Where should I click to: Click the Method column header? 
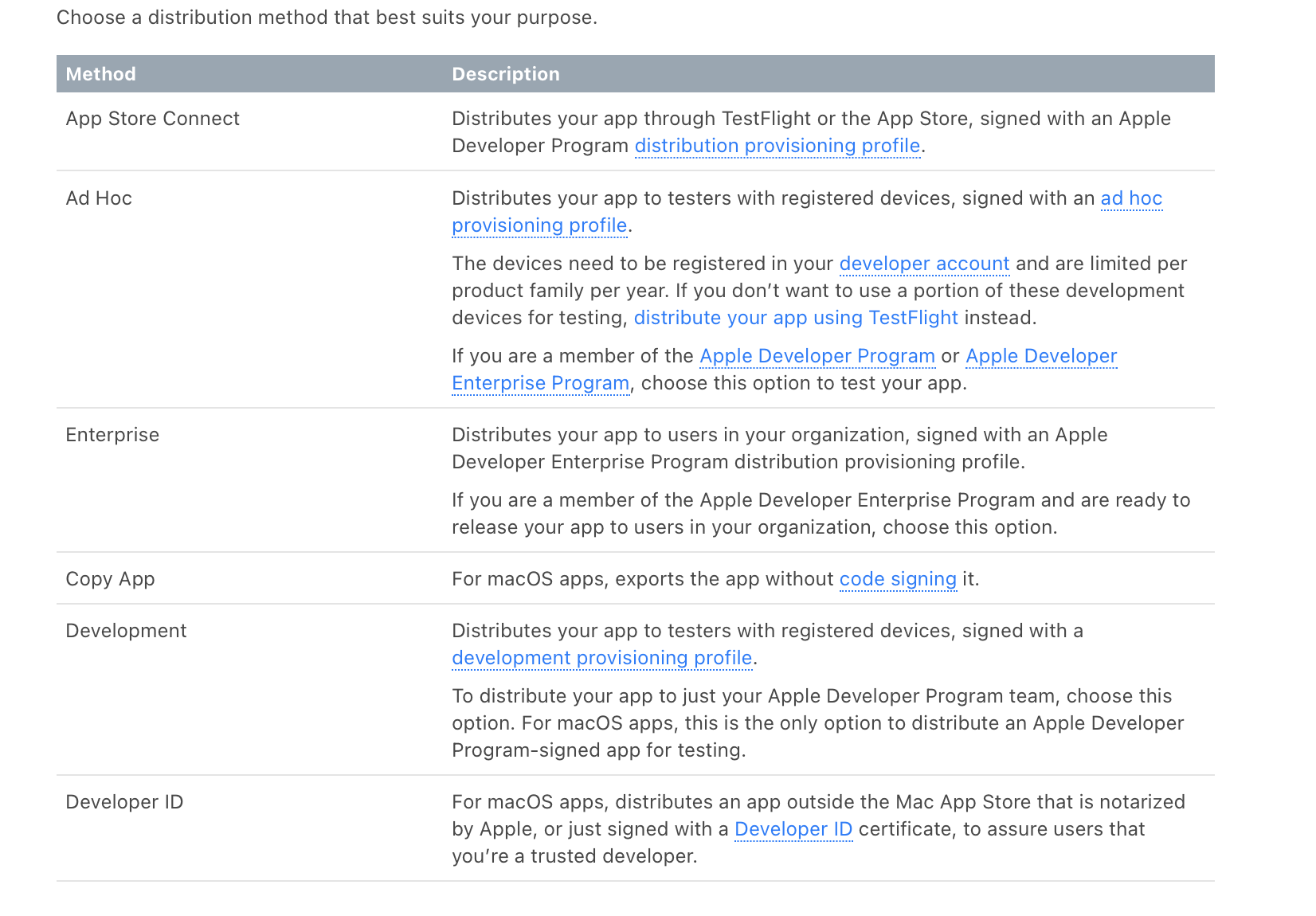(x=101, y=74)
